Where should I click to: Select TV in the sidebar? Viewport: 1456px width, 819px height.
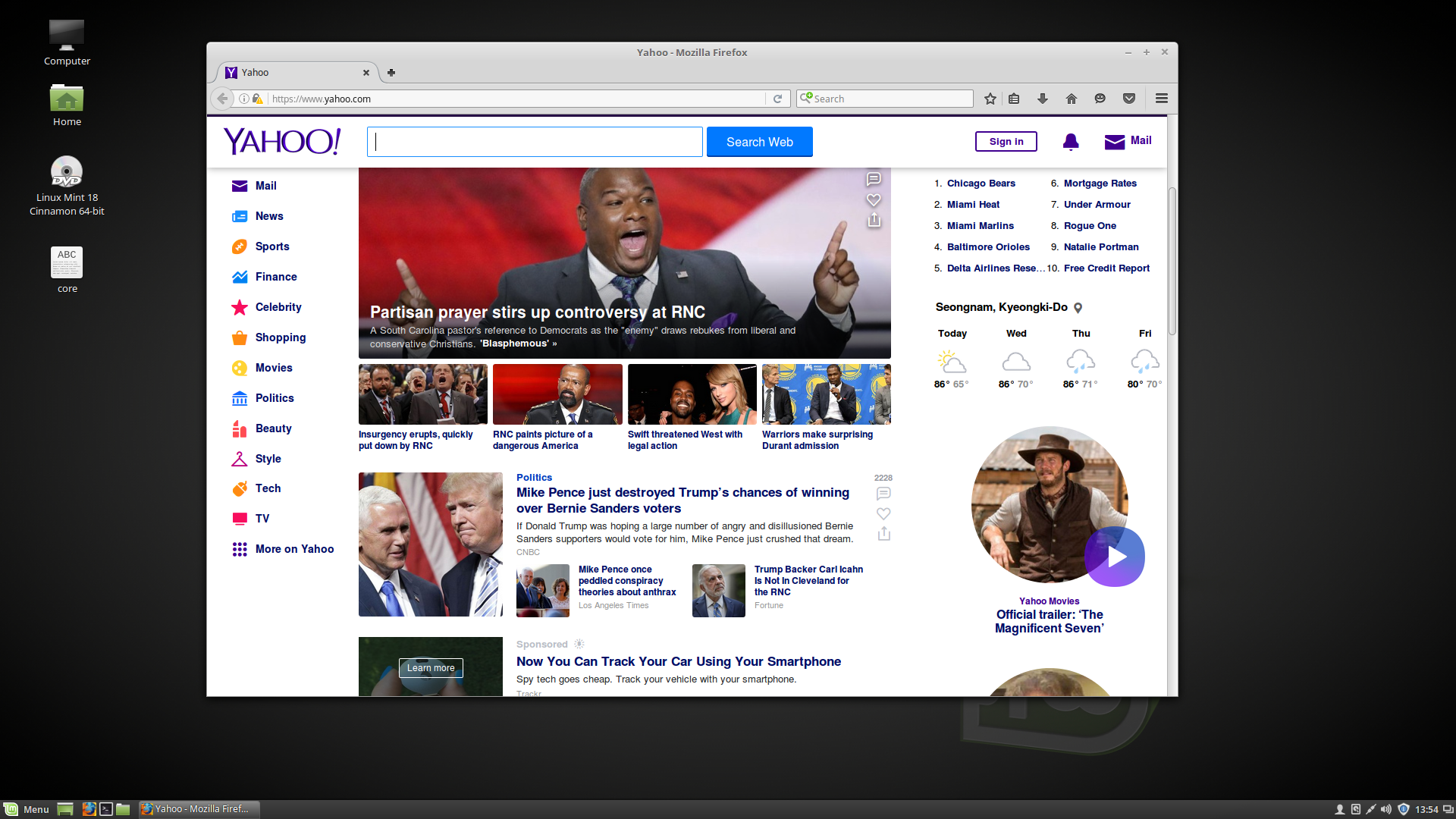(x=250, y=519)
